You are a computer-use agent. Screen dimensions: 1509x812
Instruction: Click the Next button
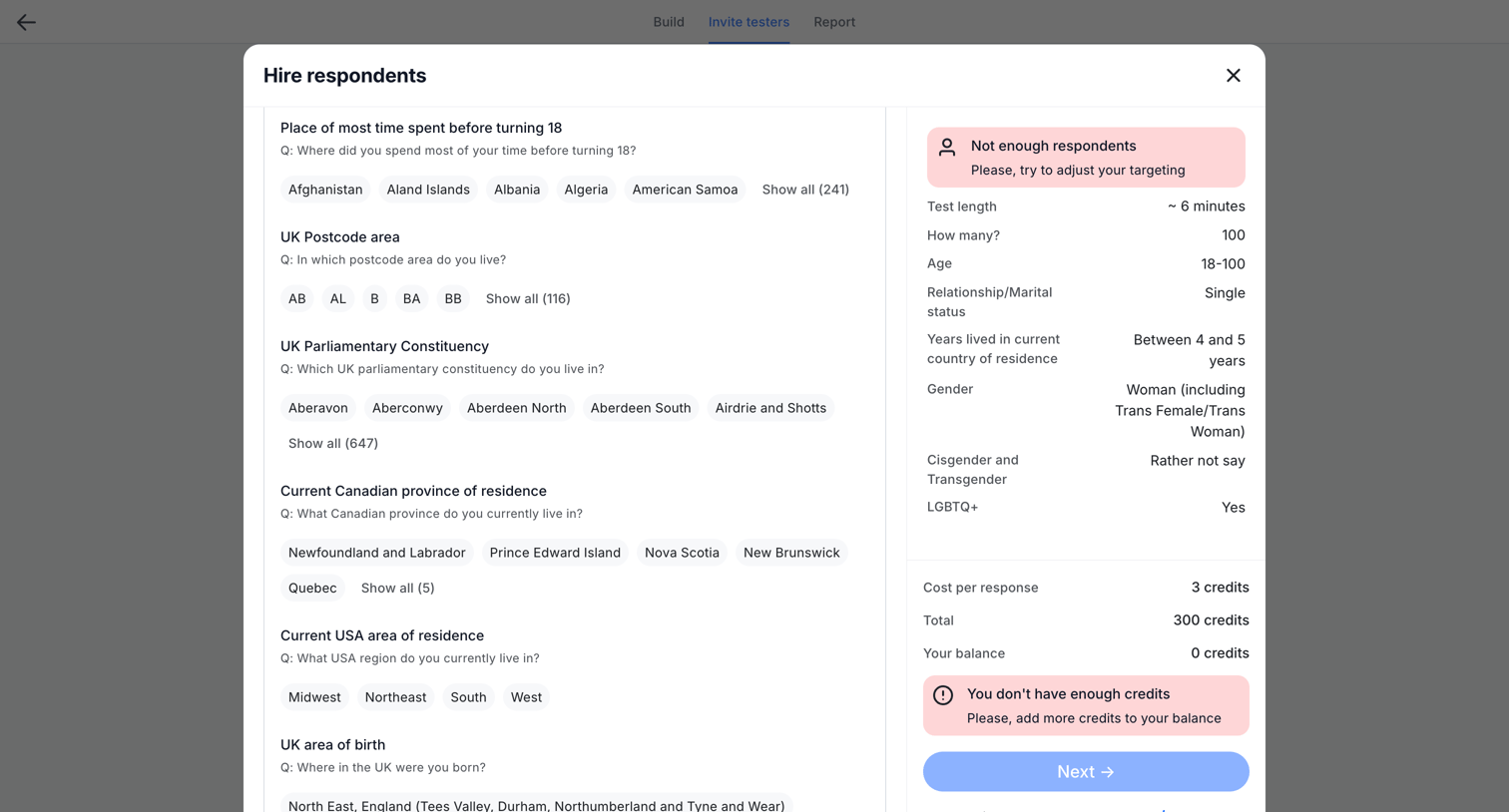click(x=1086, y=772)
